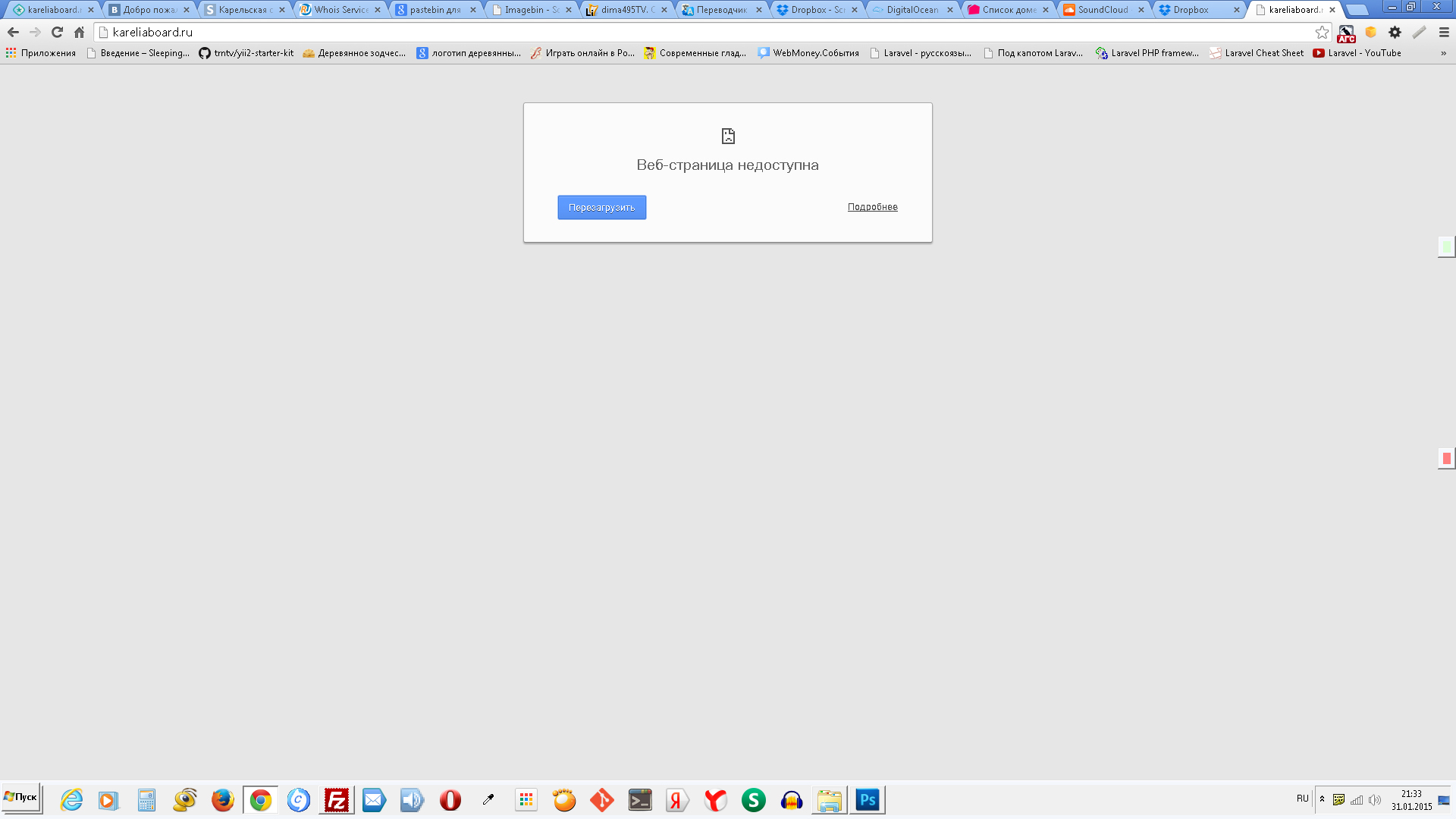Click the orange extension icon in toolbar
1456x819 pixels.
(x=1370, y=33)
